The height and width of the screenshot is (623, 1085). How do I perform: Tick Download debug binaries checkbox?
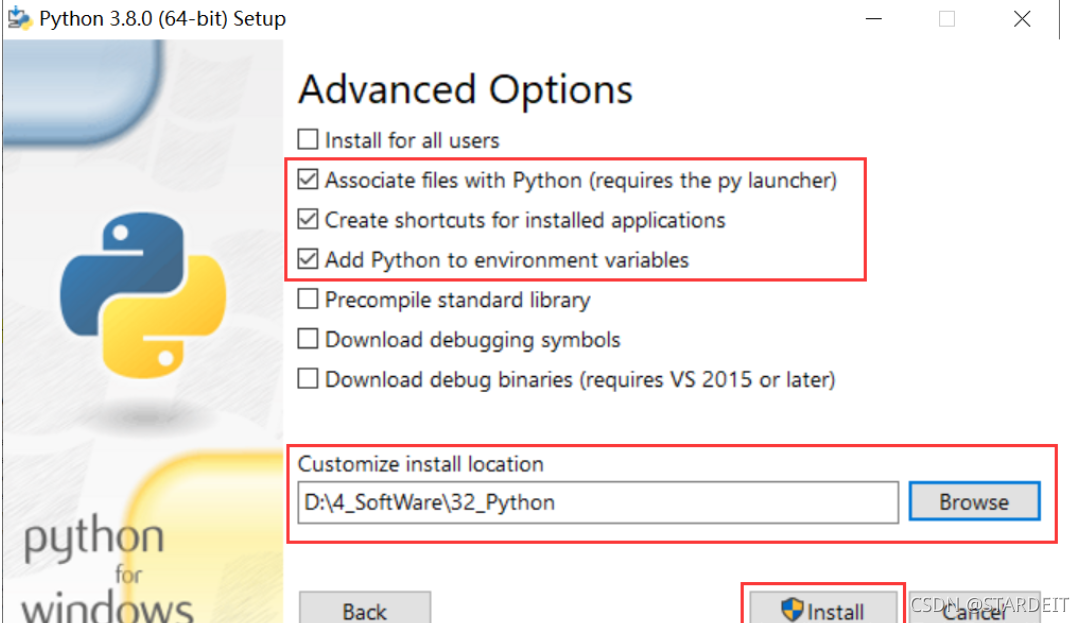point(308,379)
